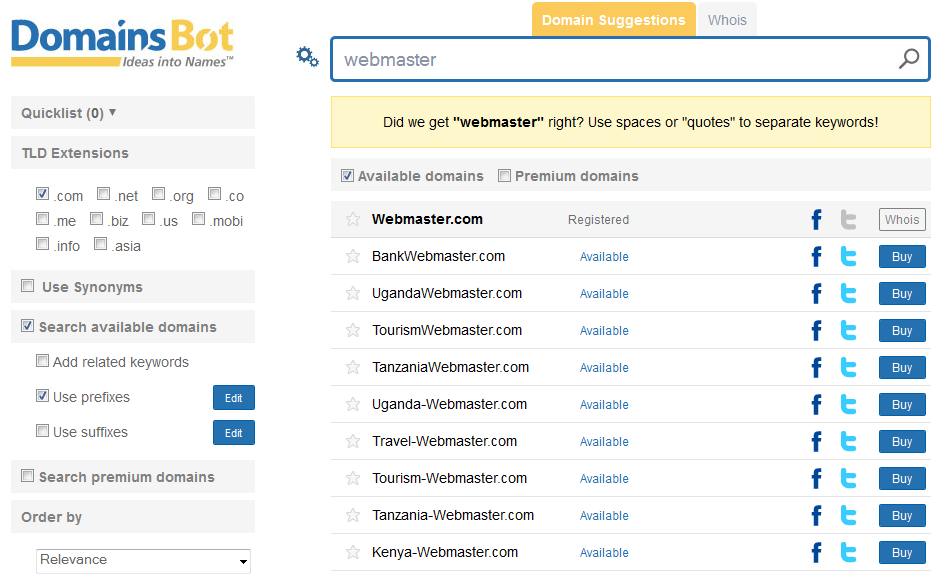Check Use suffixes option
This screenshot has height=577, width=937.
42,431
